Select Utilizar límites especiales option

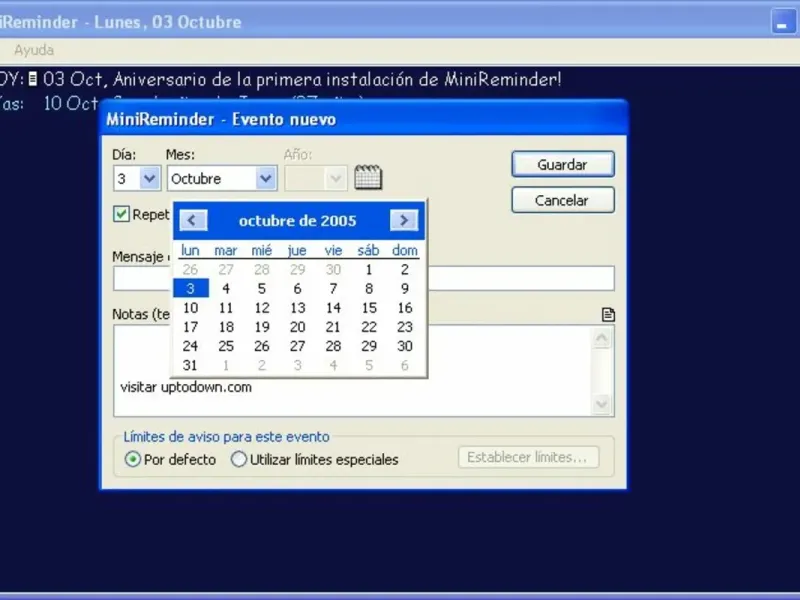tap(238, 459)
